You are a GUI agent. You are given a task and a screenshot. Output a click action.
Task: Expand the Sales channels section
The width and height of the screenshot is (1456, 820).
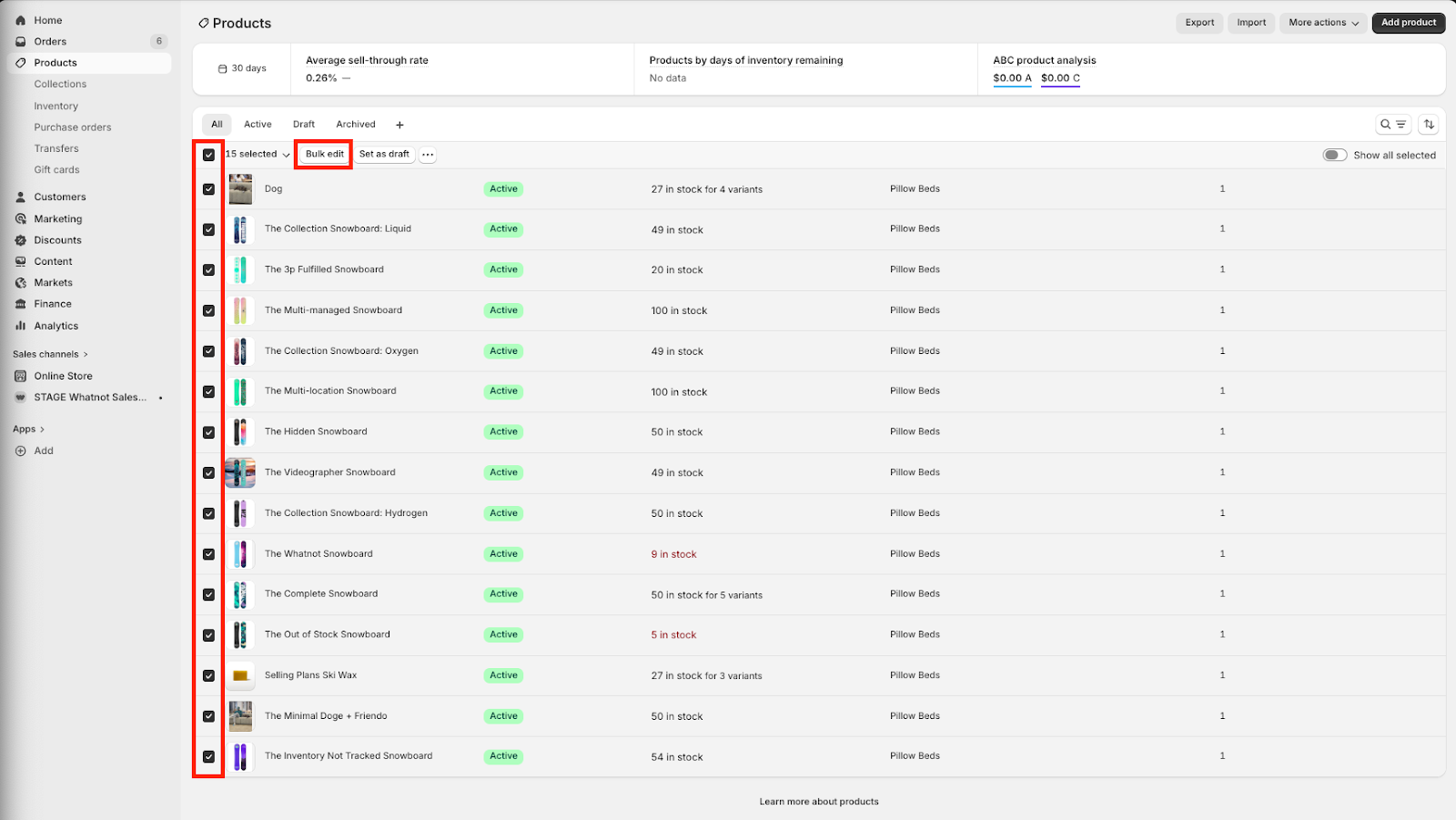[51, 354]
